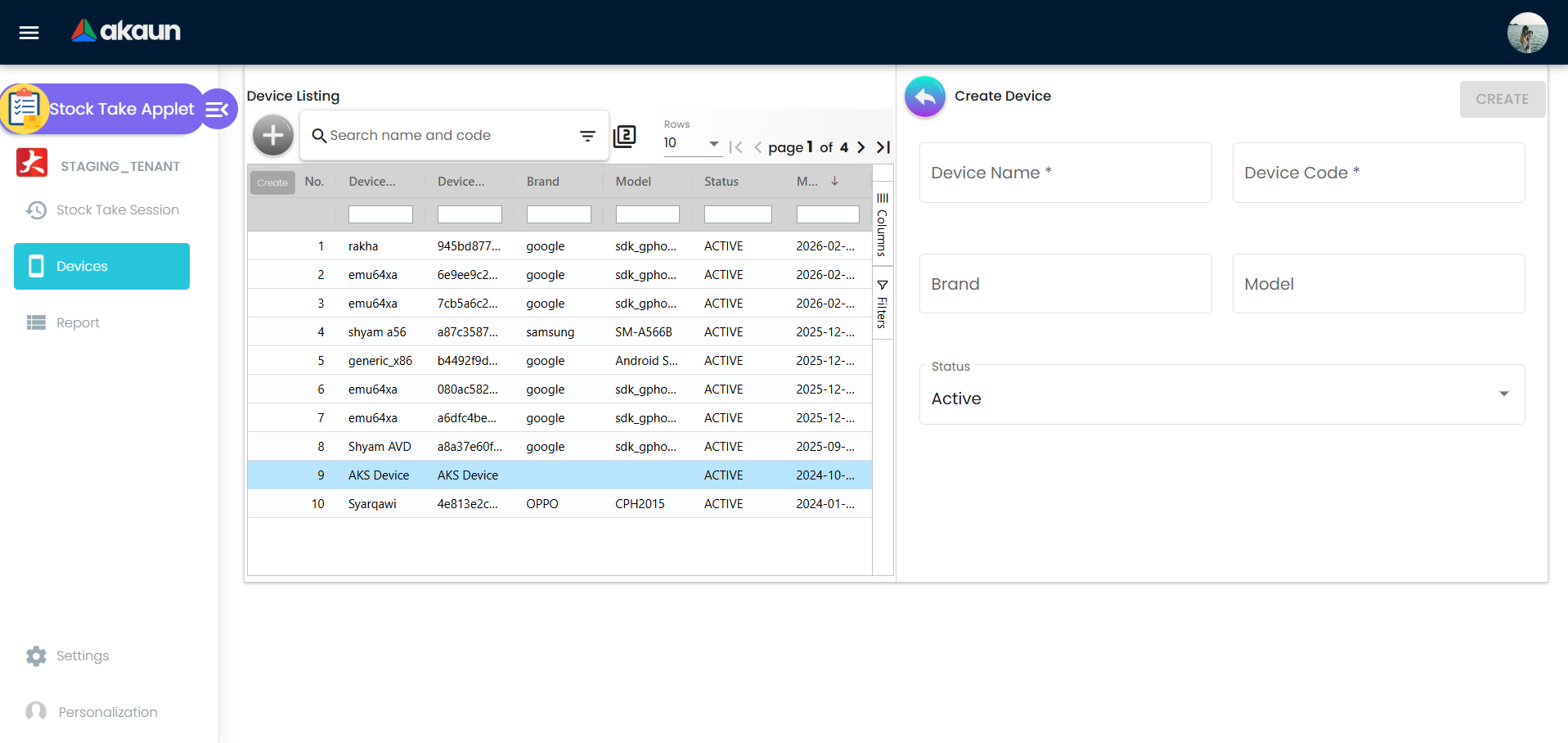
Task: Click the CREATE button
Action: coord(1502,99)
